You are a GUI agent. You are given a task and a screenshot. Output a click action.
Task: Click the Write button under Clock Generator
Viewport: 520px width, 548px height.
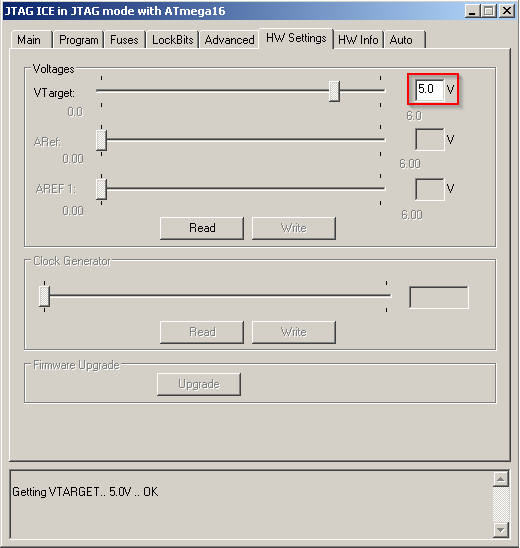(294, 332)
